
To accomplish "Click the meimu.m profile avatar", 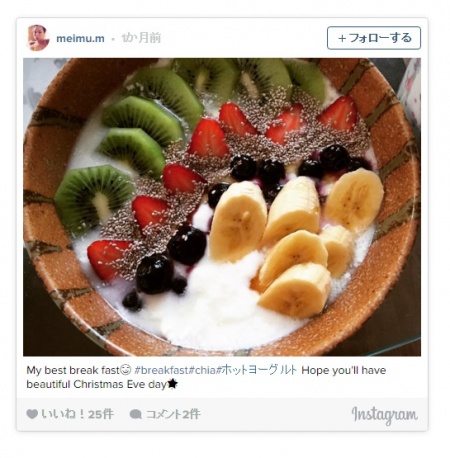I will [38, 38].
